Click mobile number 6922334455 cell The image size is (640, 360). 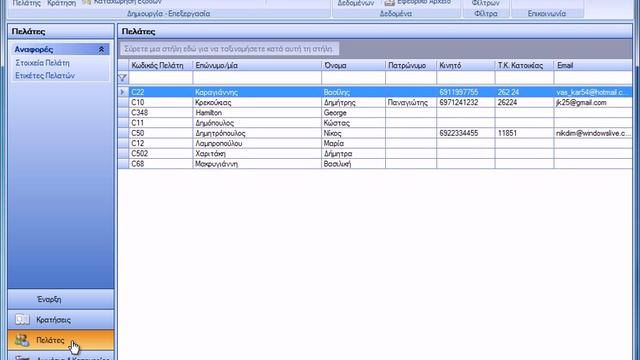coord(465,133)
